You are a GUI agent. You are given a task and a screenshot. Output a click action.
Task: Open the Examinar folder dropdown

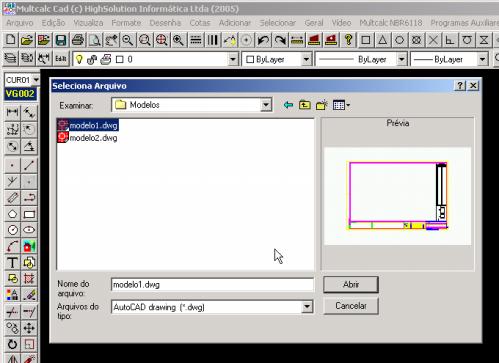point(266,105)
